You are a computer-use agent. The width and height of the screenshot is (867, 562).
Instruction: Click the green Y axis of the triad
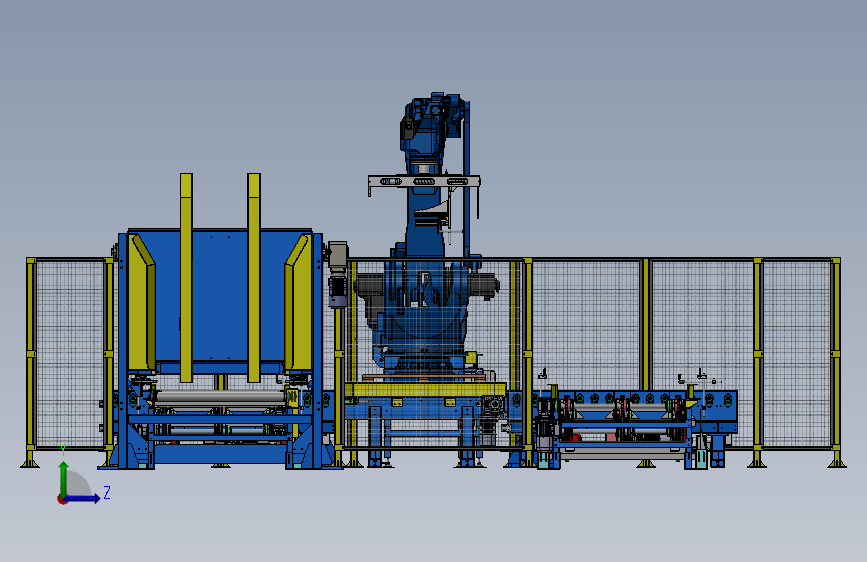click(x=64, y=478)
